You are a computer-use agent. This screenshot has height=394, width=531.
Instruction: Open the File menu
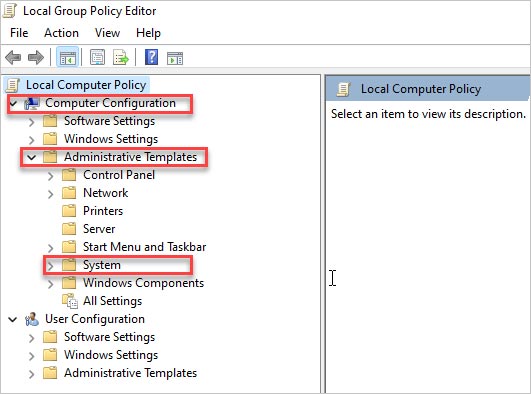click(x=19, y=33)
